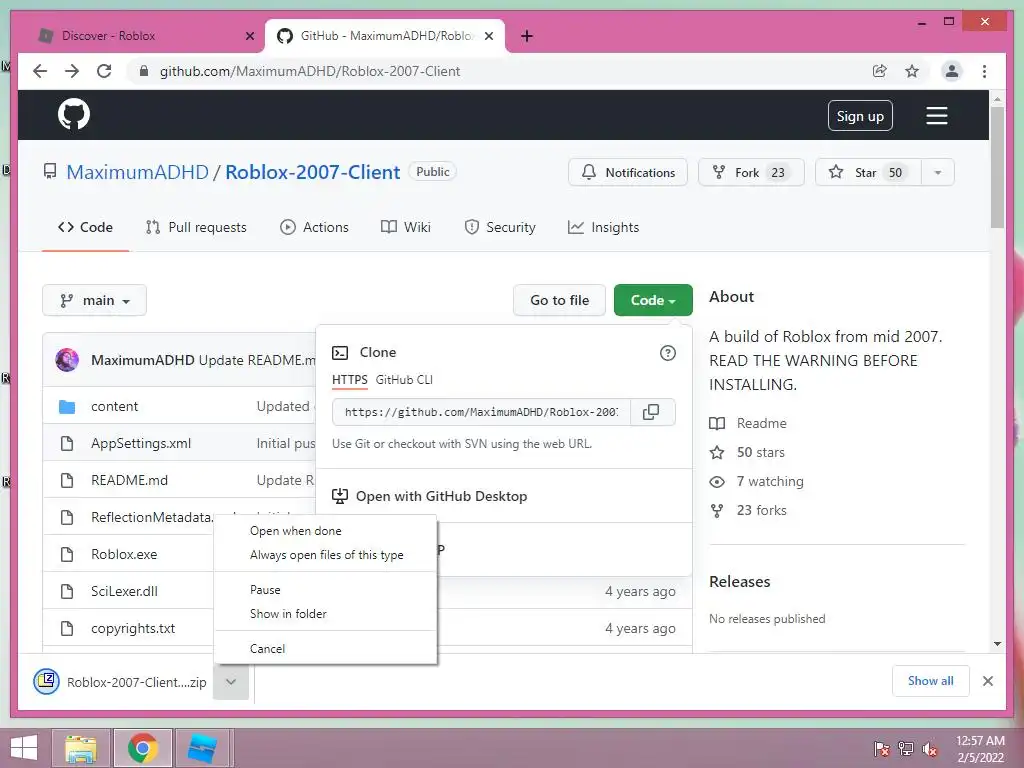This screenshot has height=768, width=1024.
Task: Close the Discover - Roblox tab
Action: coord(249,36)
